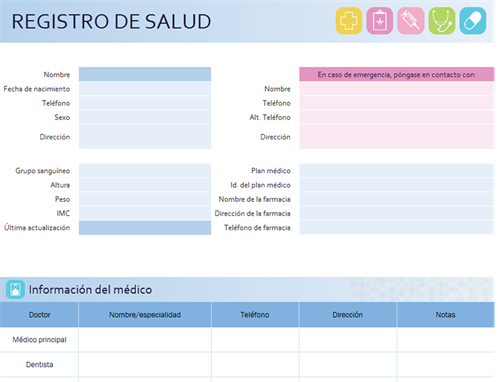
Task: Select the Peso field
Action: (x=145, y=199)
